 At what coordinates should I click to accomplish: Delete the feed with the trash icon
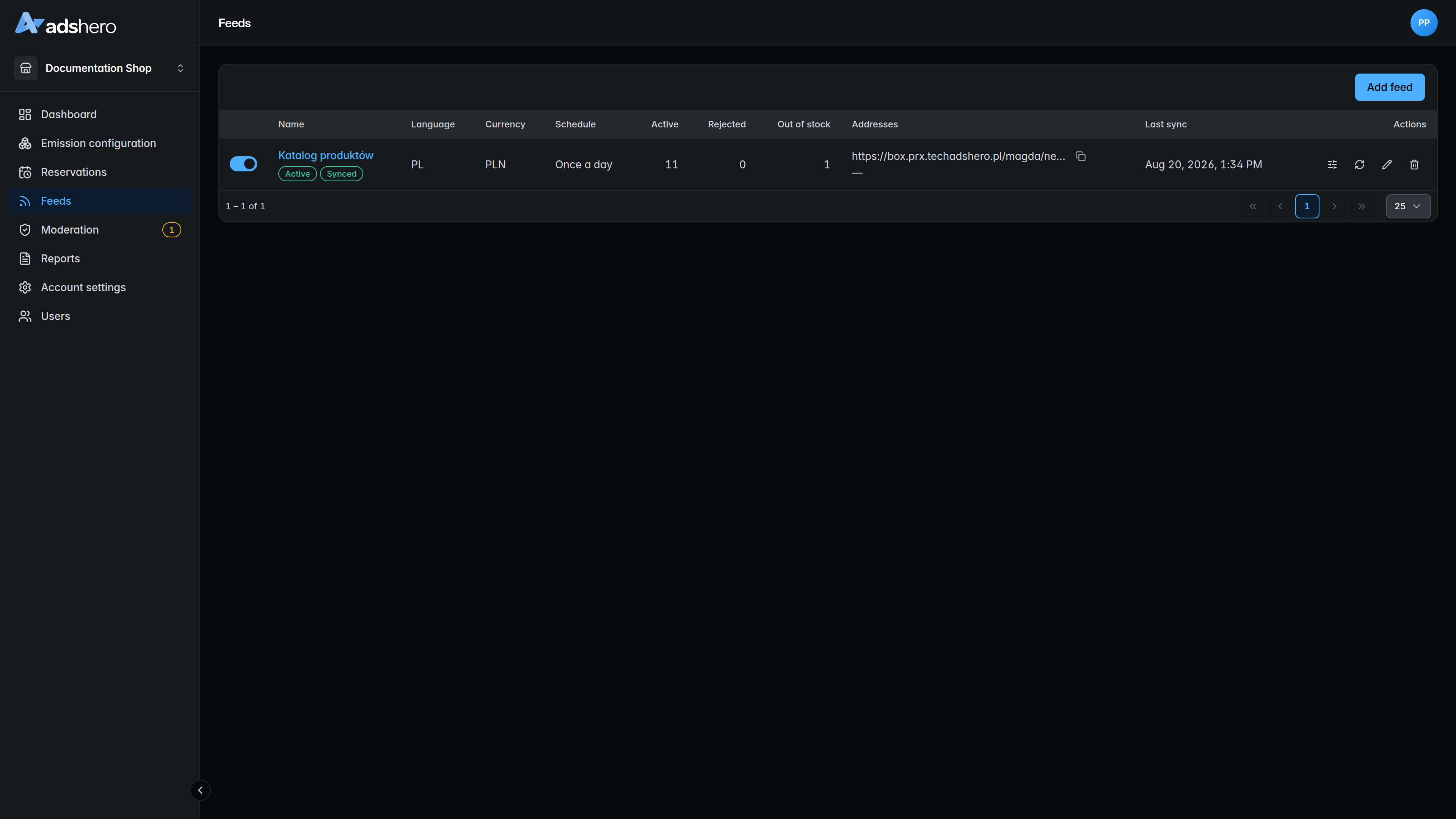click(1414, 165)
